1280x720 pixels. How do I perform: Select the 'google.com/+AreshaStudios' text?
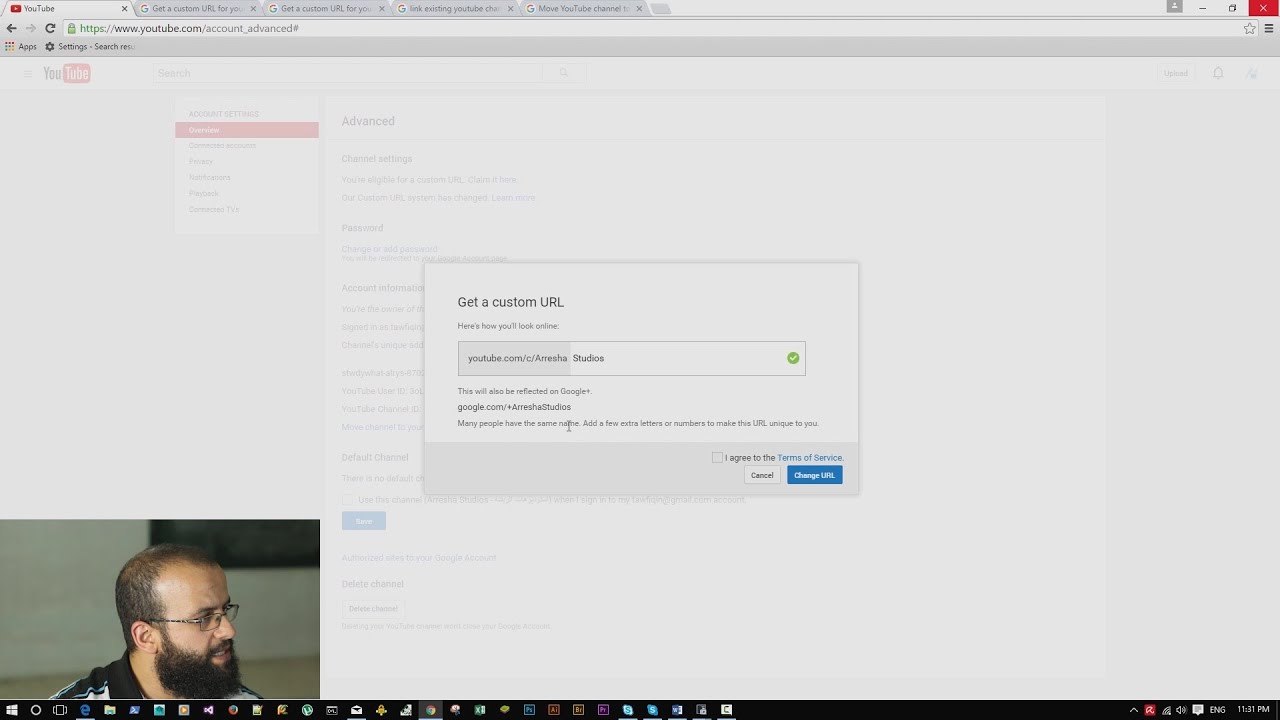(514, 407)
